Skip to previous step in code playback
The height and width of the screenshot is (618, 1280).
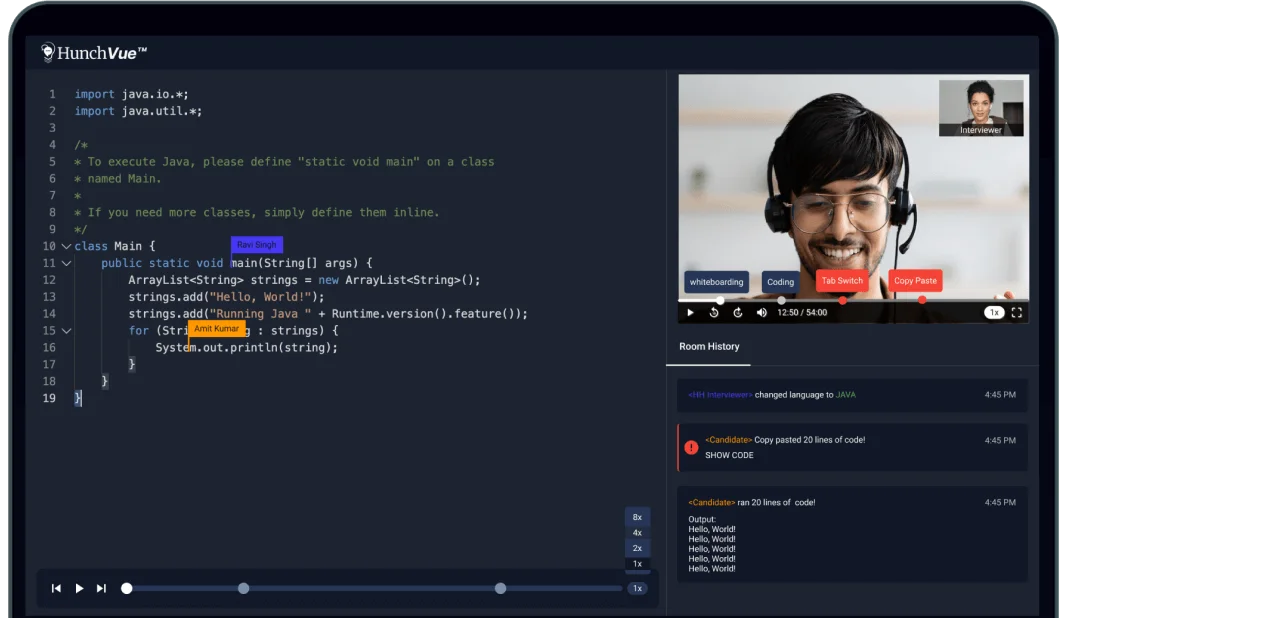point(57,588)
